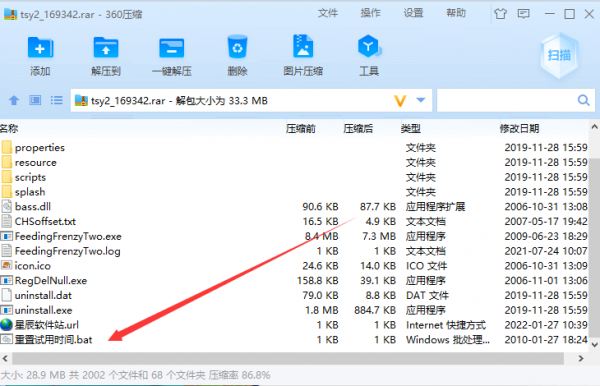The width and height of the screenshot is (600, 386).
Task: Click the 删除 (Delete) trash icon
Action: tap(237, 47)
